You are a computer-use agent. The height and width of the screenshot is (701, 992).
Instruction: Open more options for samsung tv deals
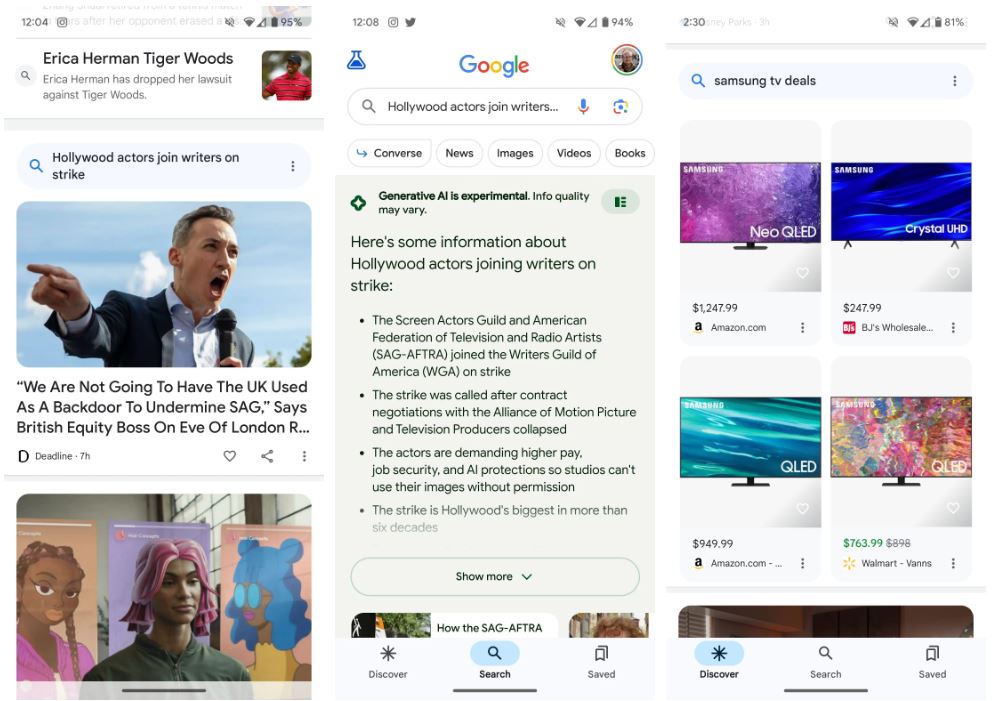pyautogui.click(x=955, y=81)
